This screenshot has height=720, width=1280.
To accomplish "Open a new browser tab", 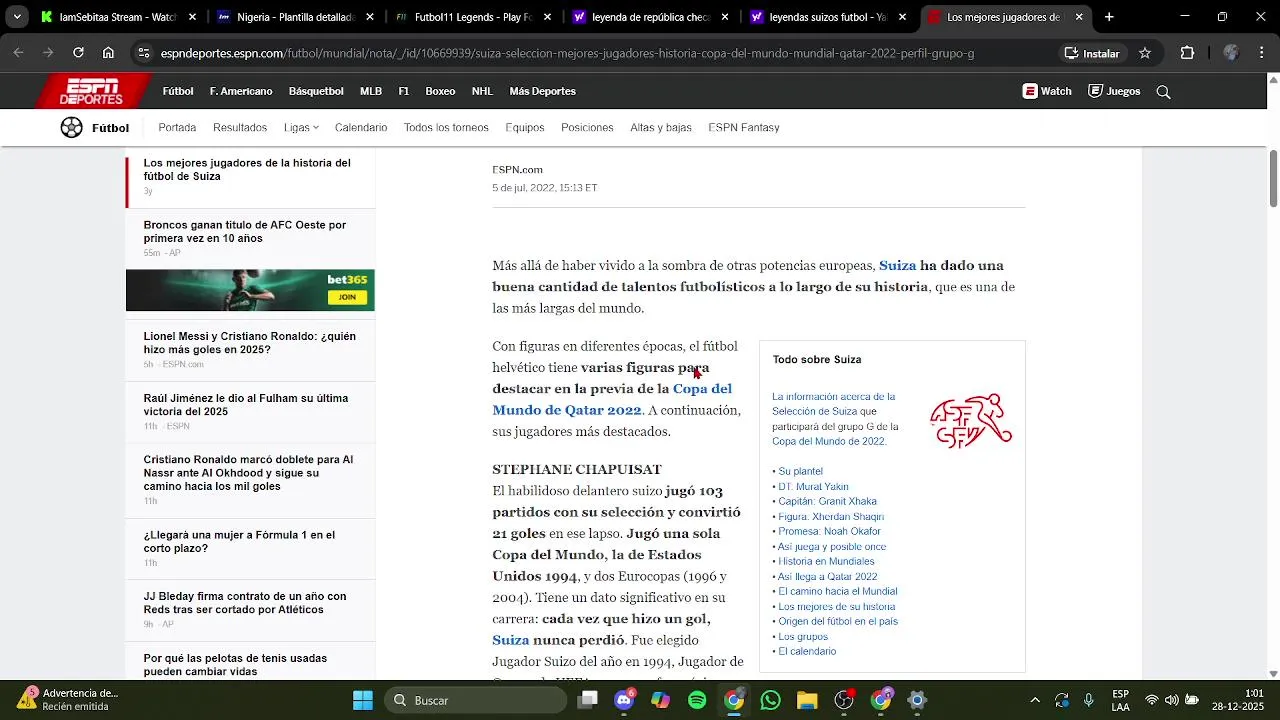I will 1109,17.
